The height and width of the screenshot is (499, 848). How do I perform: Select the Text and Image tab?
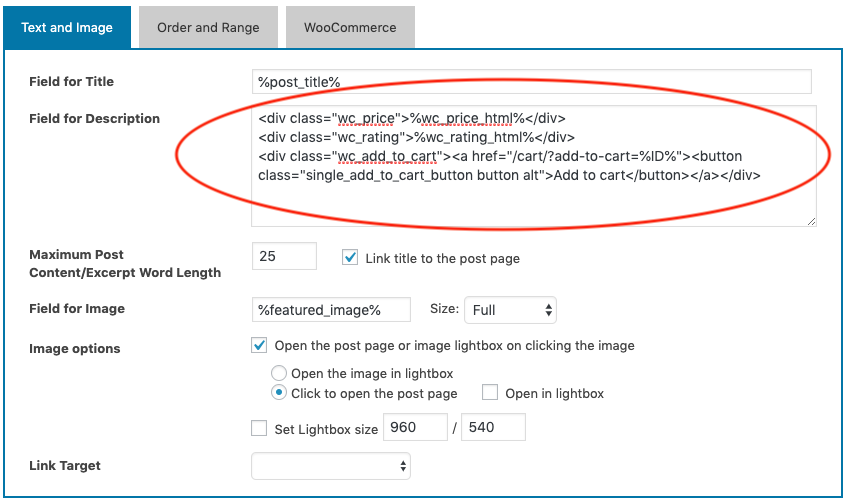[x=67, y=27]
